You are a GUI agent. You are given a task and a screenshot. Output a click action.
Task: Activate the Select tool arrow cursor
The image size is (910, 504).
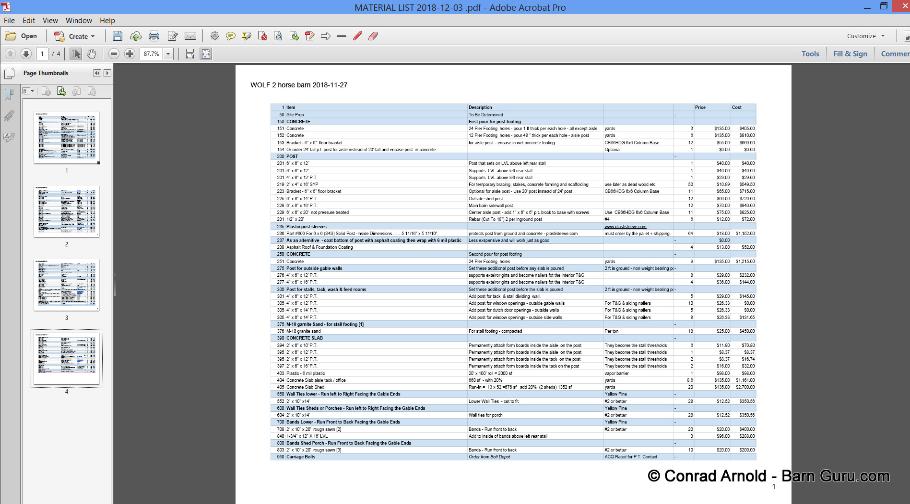tap(76, 53)
